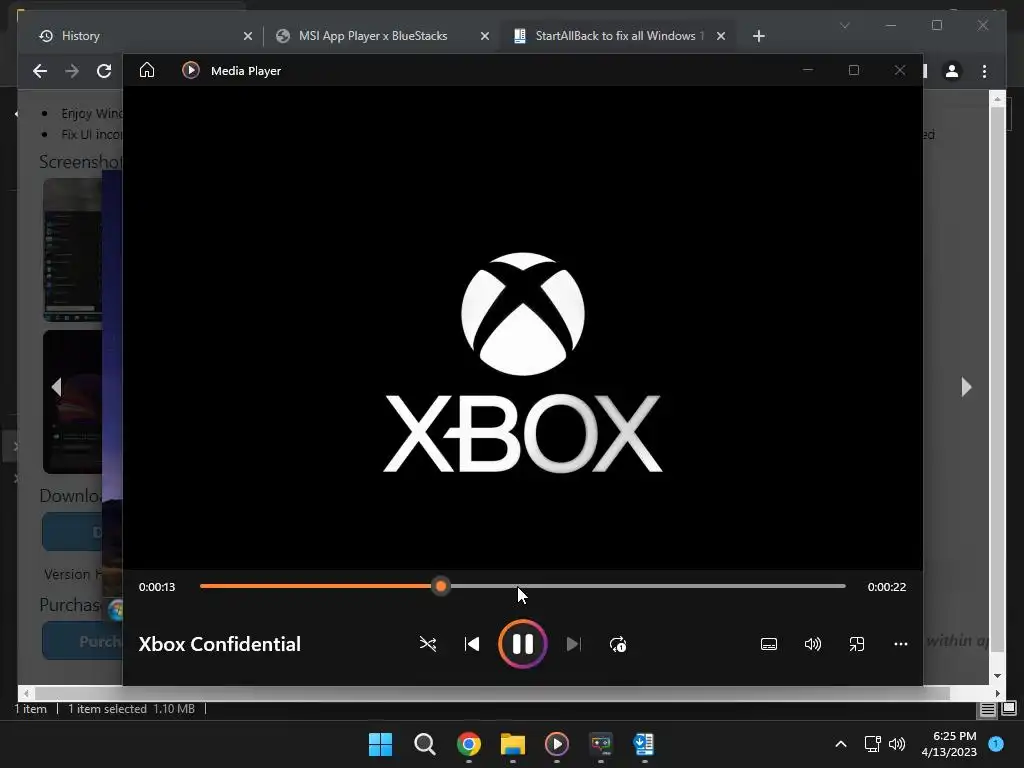Click the Media Player home icon
Viewport: 1024px width, 768px height.
pos(147,70)
